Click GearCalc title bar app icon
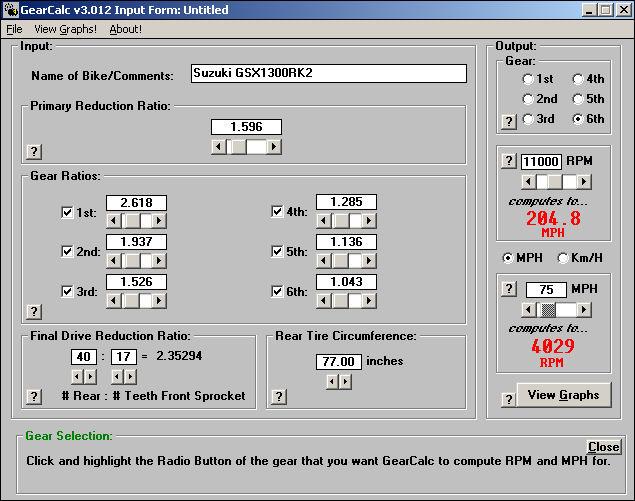Viewport: 635px width, 501px height. point(11,10)
